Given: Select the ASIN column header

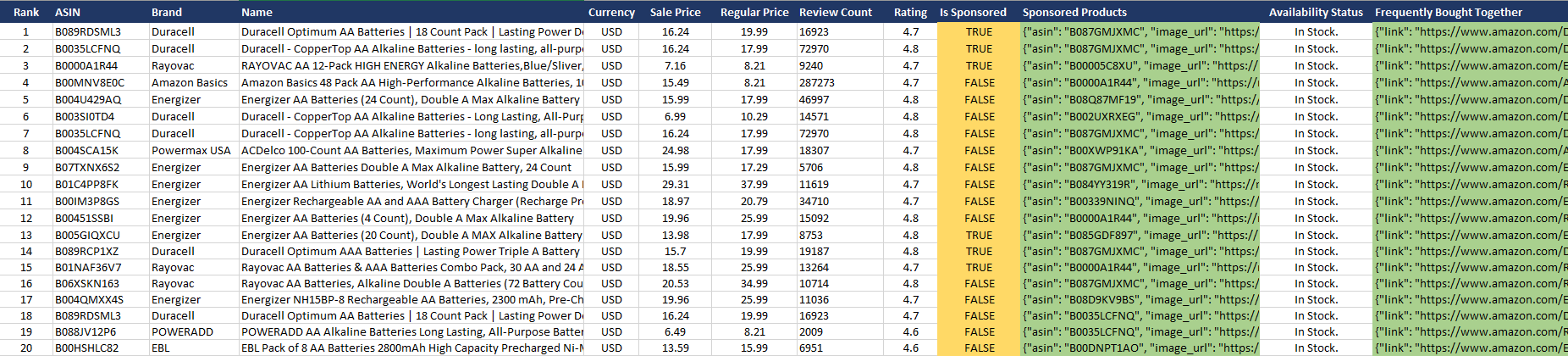Looking at the screenshot, I should point(100,12).
